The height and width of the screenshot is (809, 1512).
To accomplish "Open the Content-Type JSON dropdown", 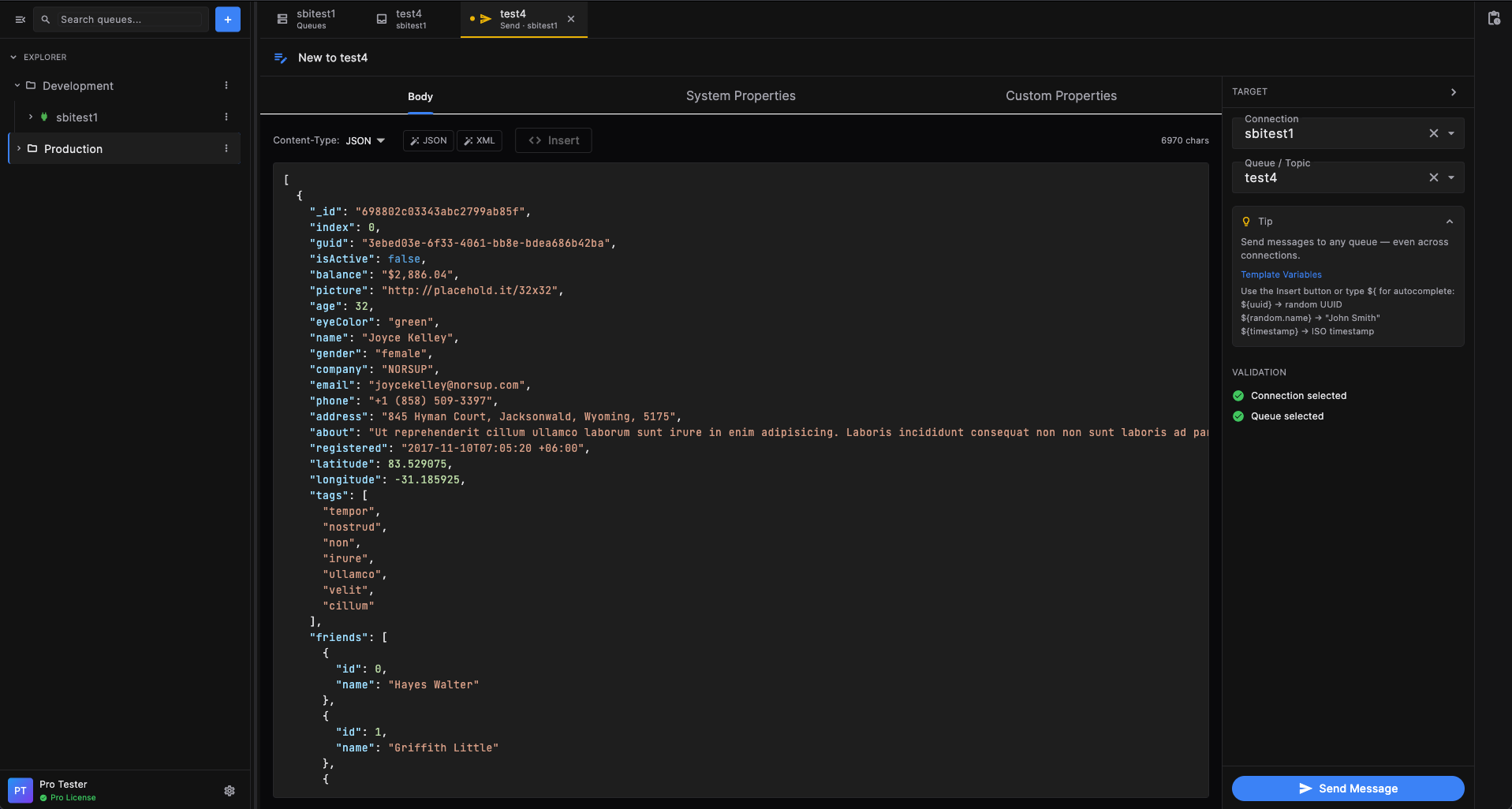I will tap(365, 141).
